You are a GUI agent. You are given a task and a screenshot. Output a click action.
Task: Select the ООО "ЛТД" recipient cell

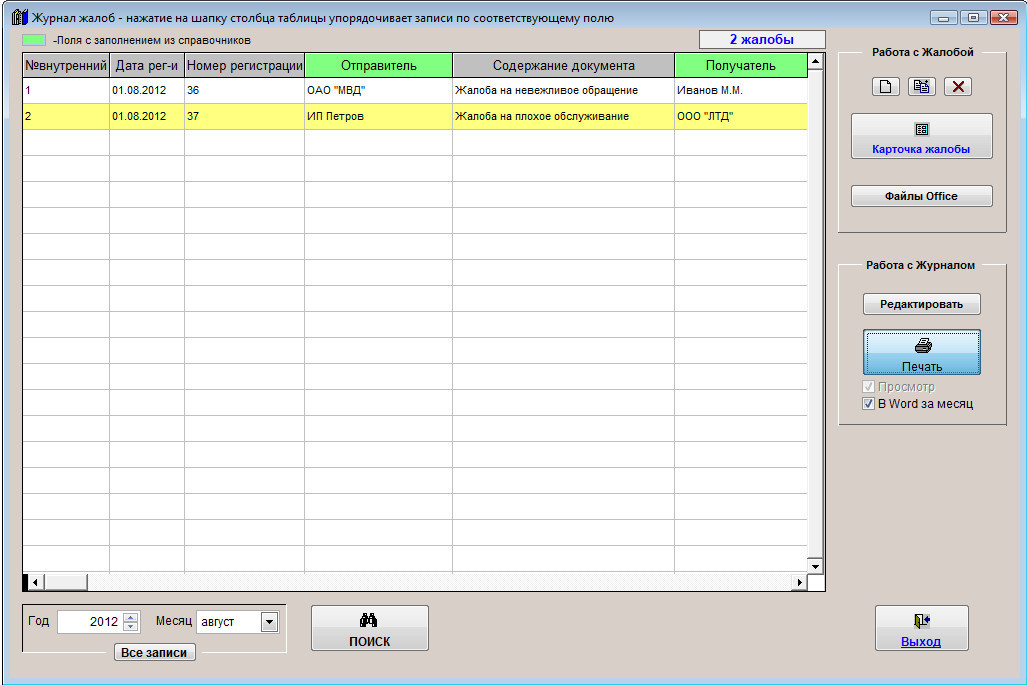pos(741,117)
